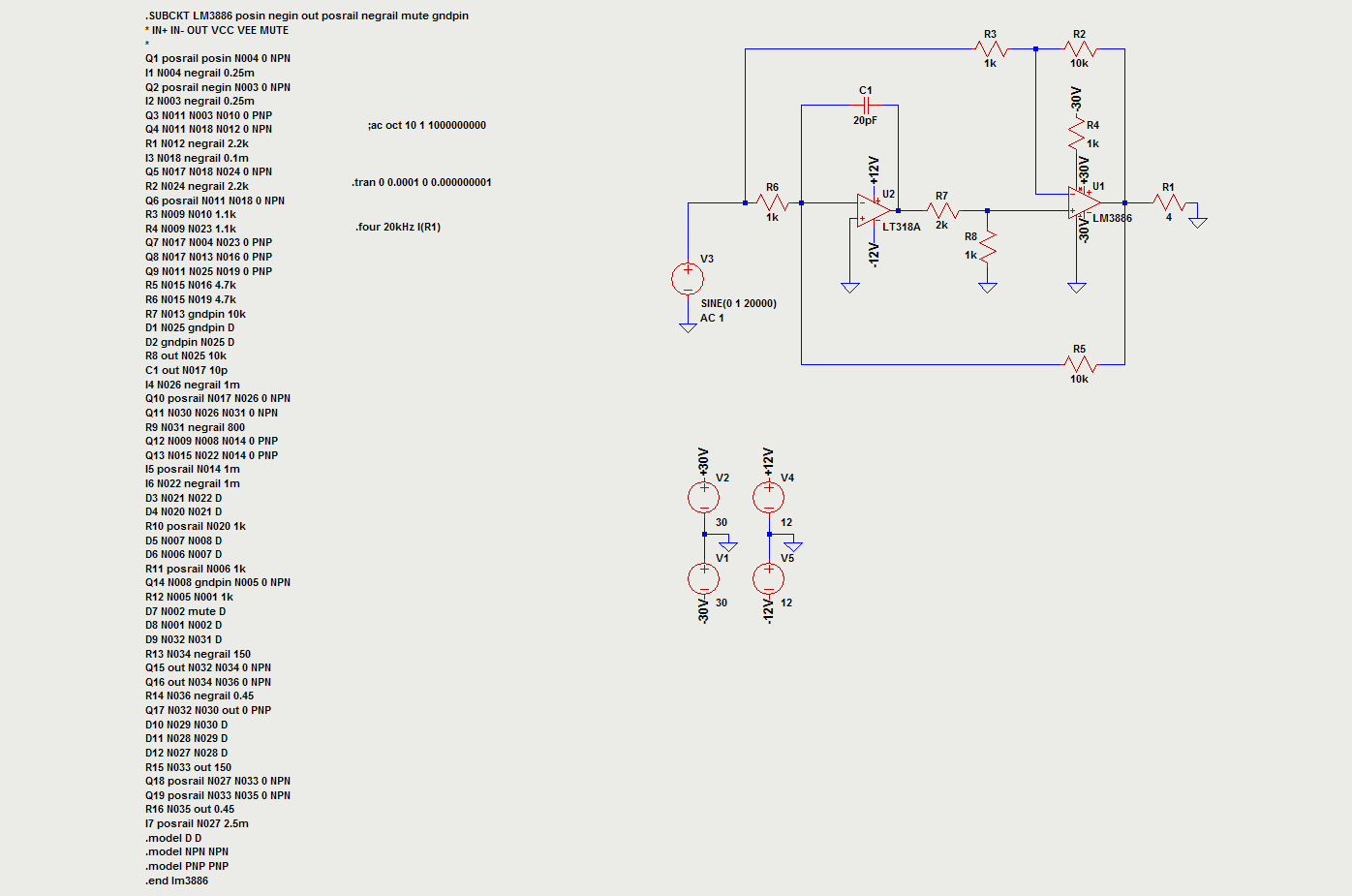The height and width of the screenshot is (896, 1352).
Task: Click the 'D7 N002 mute D' netlist line
Action: pyautogui.click(x=185, y=611)
